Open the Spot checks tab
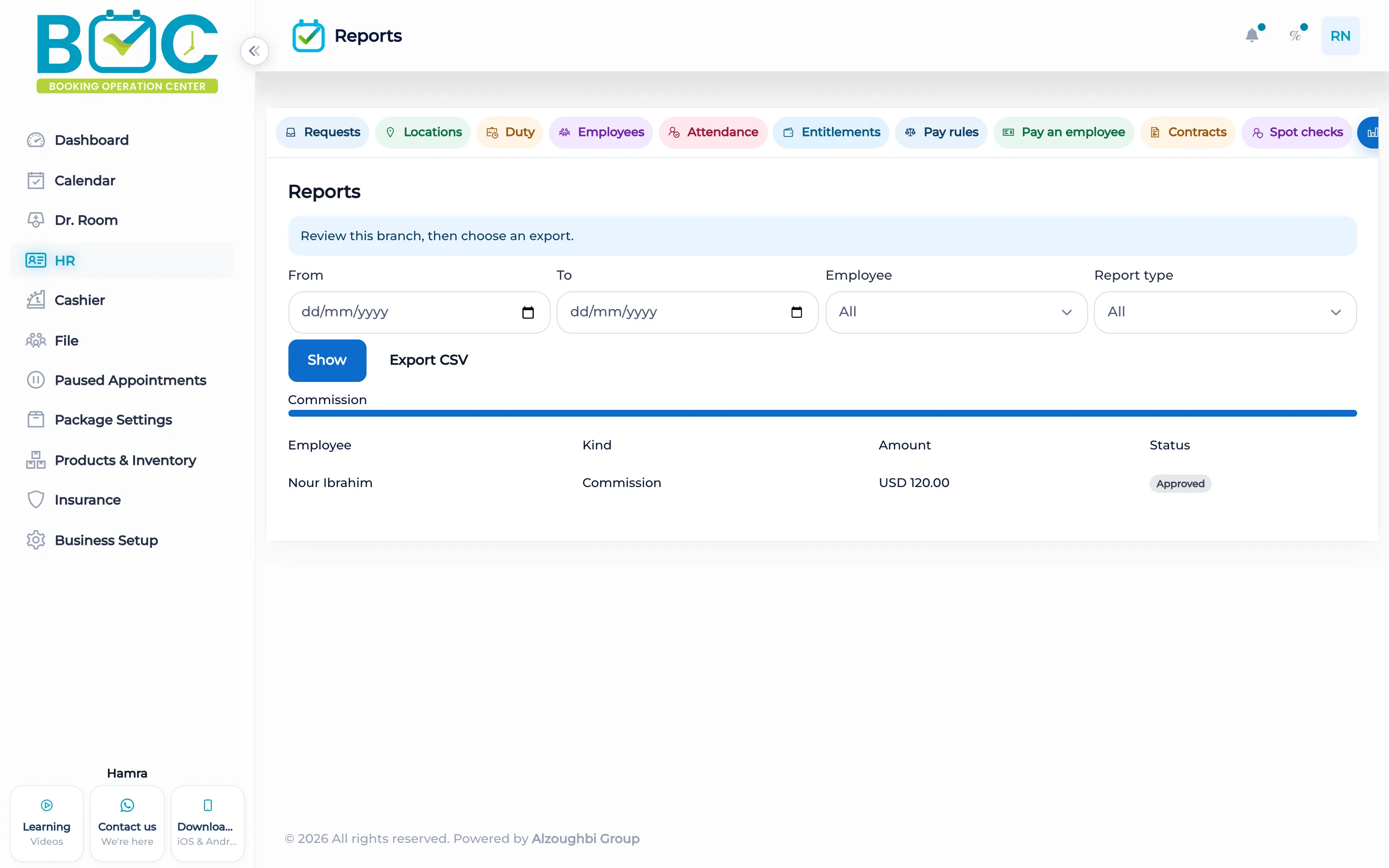Image resolution: width=1389 pixels, height=868 pixels. [x=1296, y=133]
